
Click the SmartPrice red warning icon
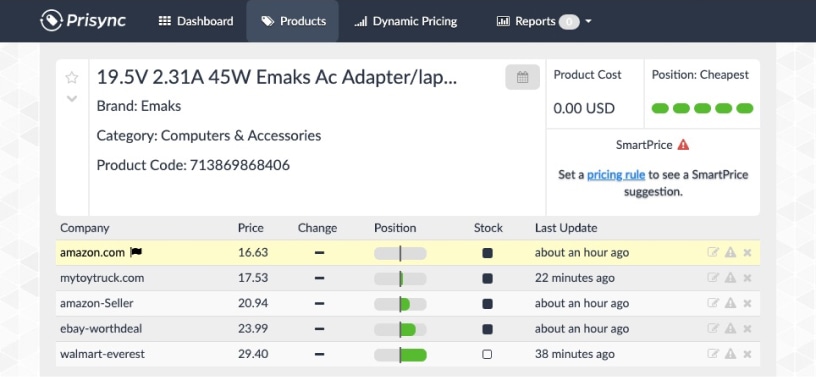click(x=683, y=145)
